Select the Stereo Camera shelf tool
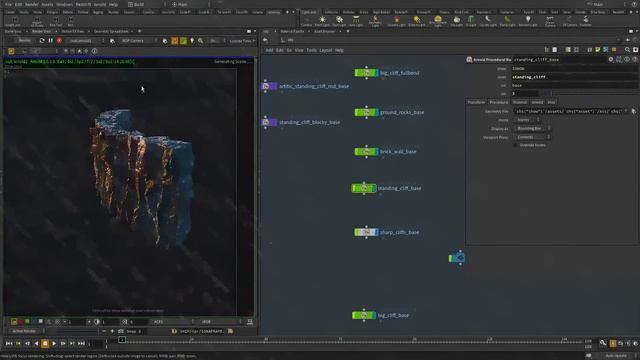Screen dimensions: 640x360 (x=550, y=21)
